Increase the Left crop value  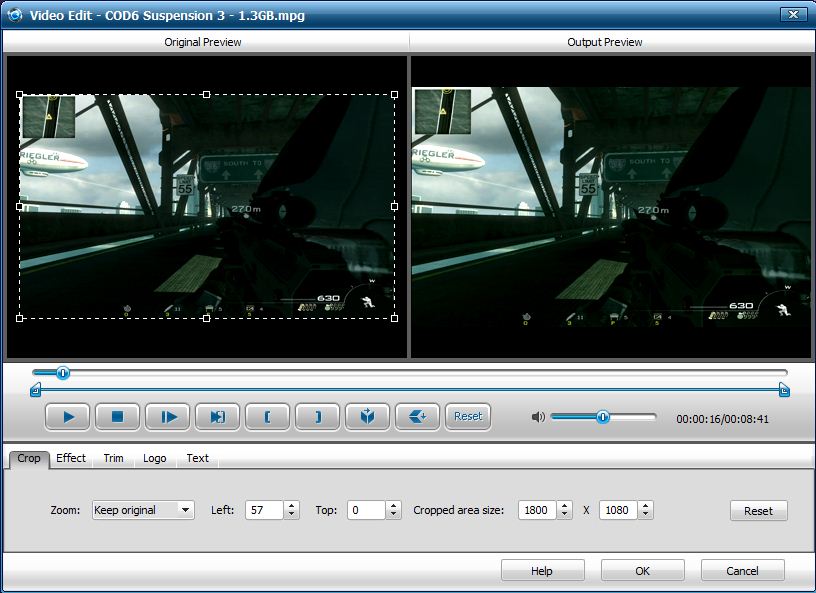point(291,506)
